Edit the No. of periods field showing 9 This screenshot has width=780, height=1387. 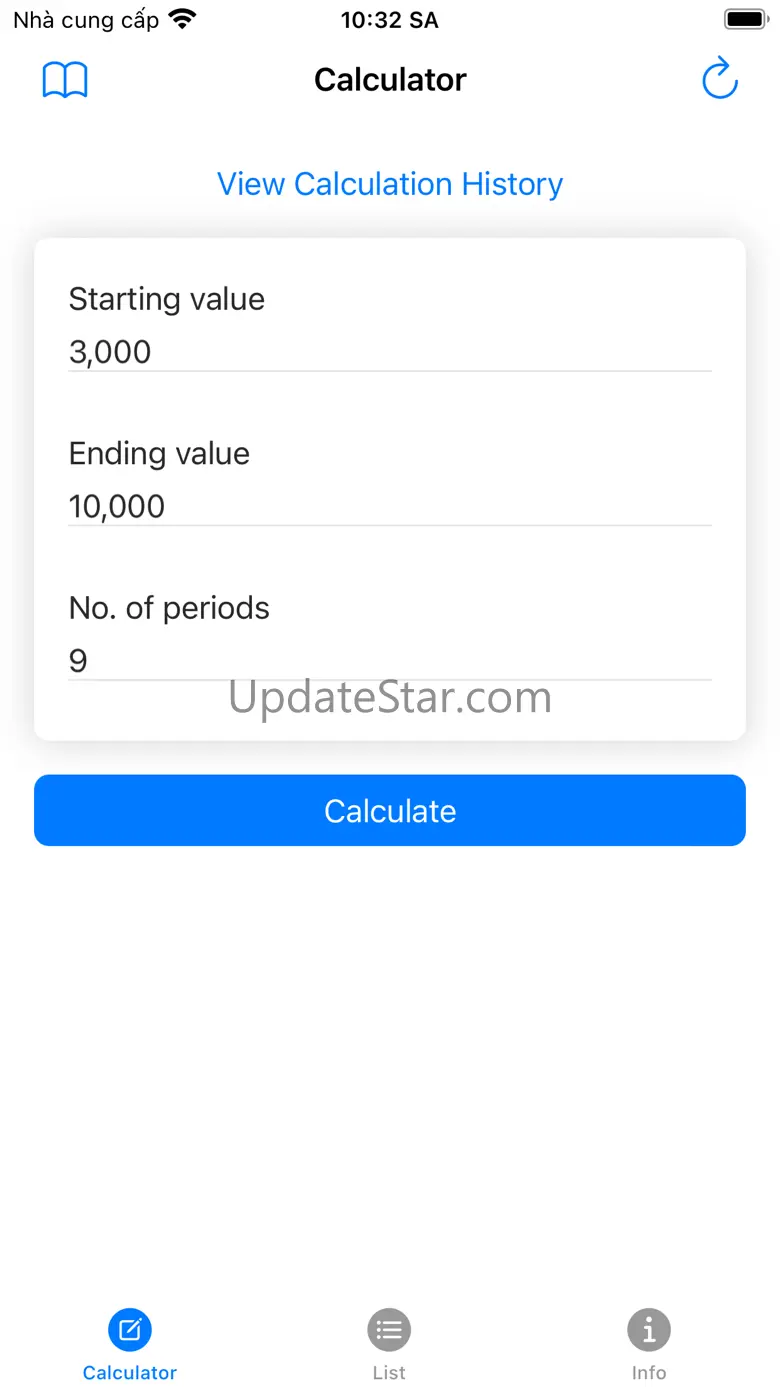click(x=389, y=660)
